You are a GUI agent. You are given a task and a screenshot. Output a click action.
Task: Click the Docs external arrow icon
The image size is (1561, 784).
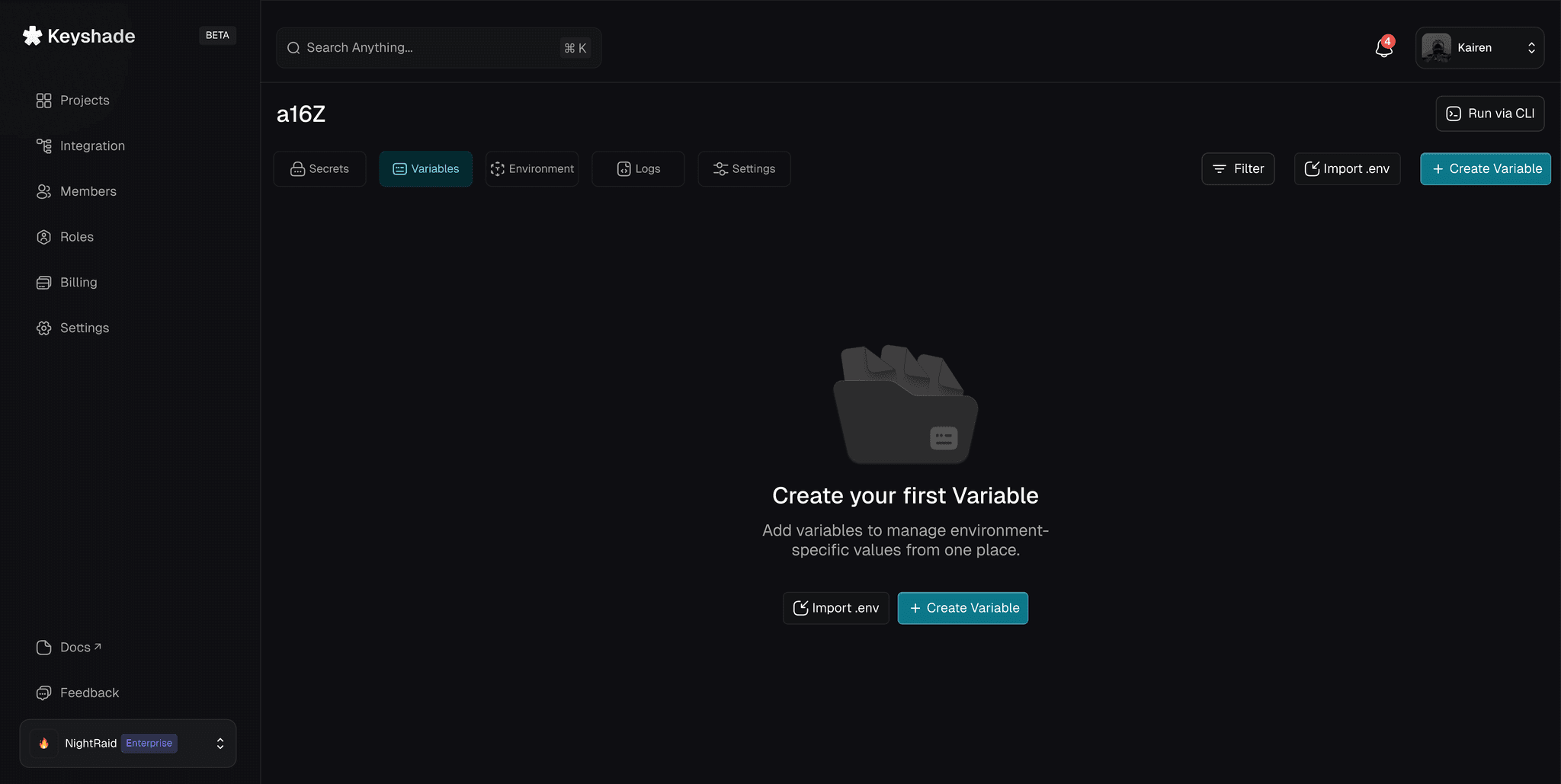click(x=98, y=646)
